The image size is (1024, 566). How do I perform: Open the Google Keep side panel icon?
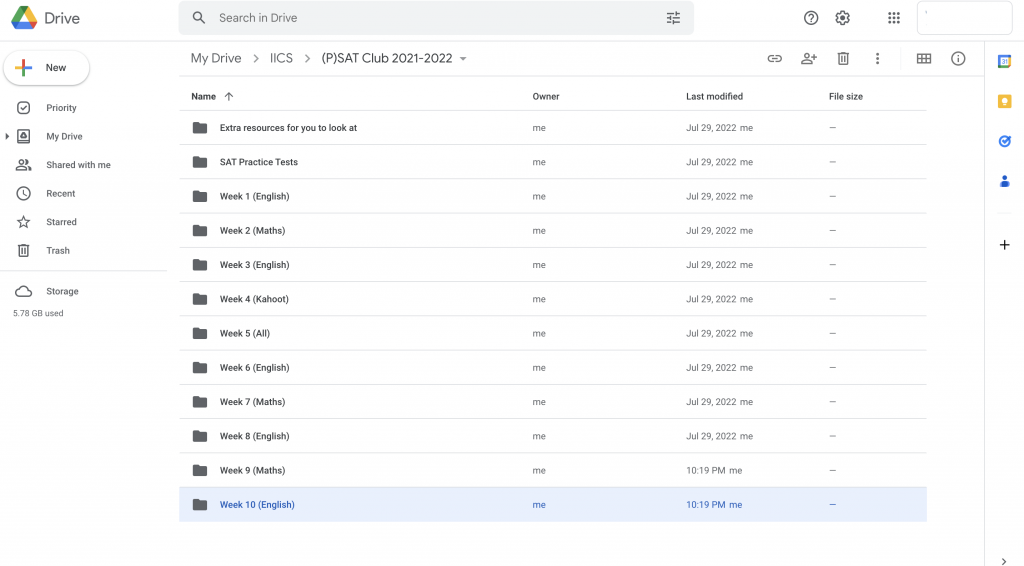[1004, 101]
